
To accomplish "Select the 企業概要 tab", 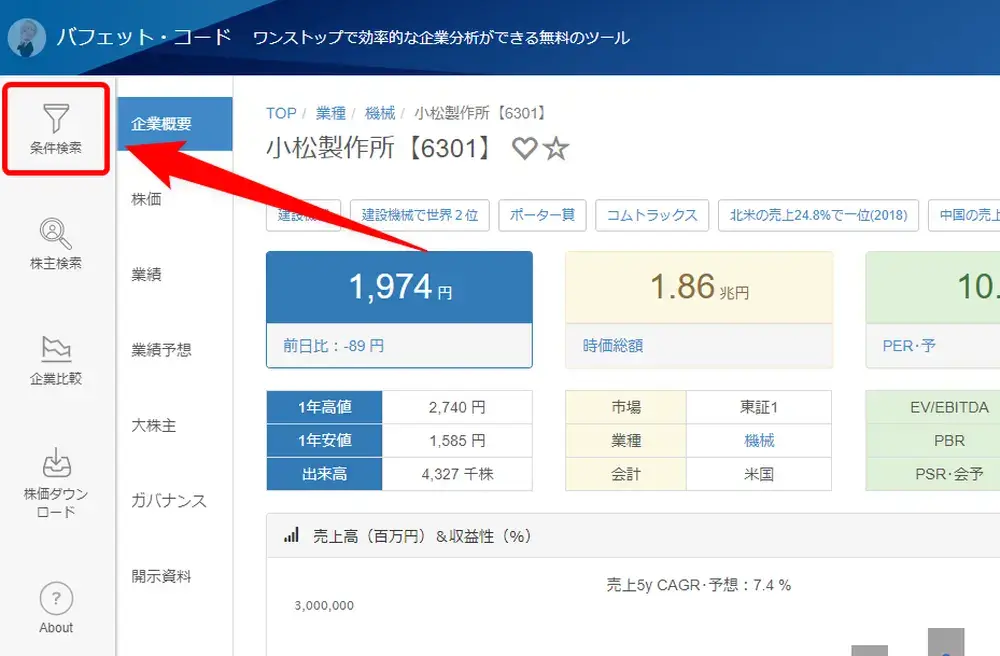I will click(175, 124).
